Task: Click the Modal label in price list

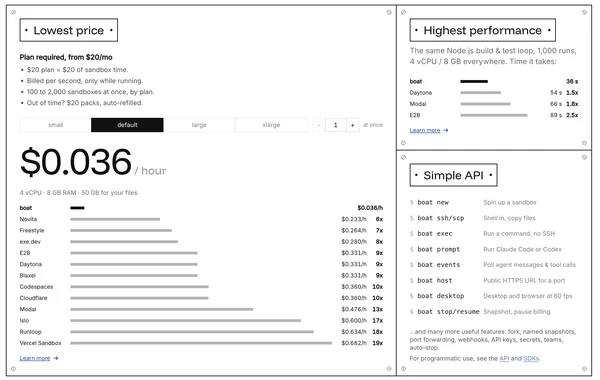Action: coord(28,309)
